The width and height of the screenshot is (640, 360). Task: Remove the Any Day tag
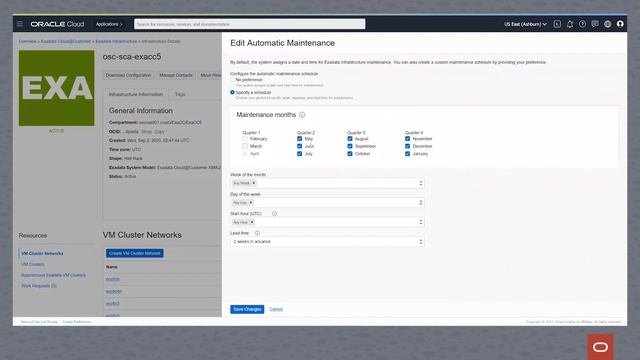tap(251, 203)
